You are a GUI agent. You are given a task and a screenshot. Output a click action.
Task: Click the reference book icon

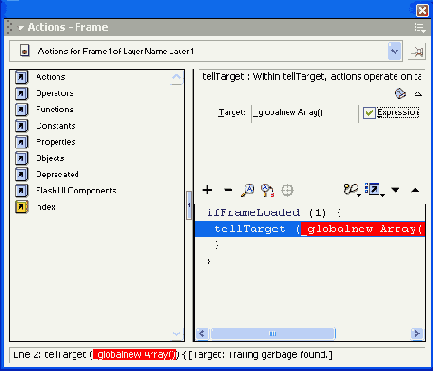point(400,94)
